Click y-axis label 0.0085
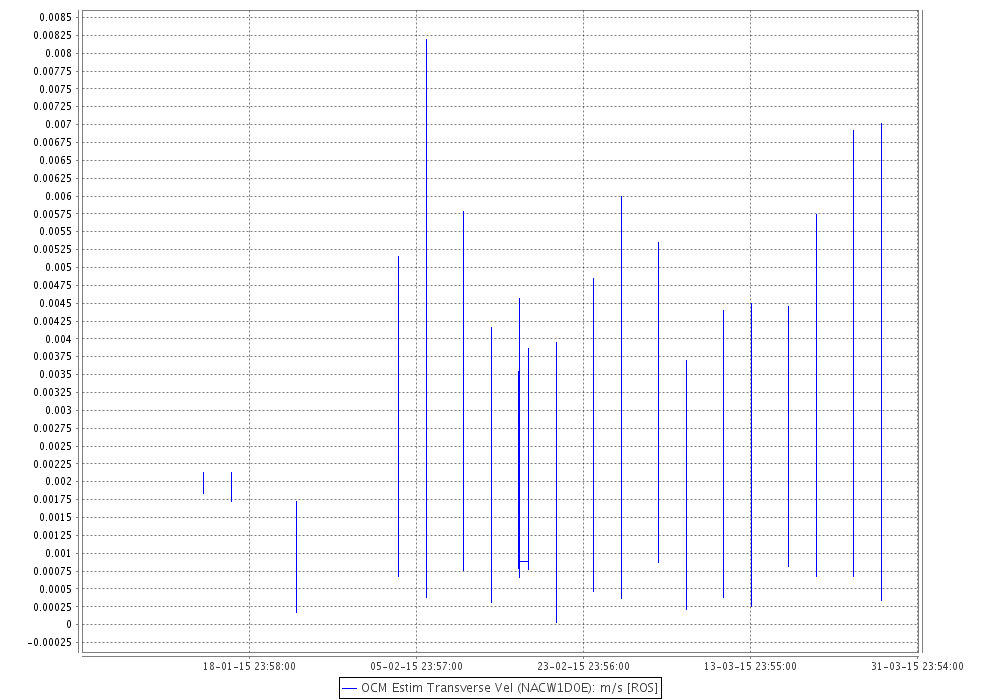1000x700 pixels. (x=55, y=17)
